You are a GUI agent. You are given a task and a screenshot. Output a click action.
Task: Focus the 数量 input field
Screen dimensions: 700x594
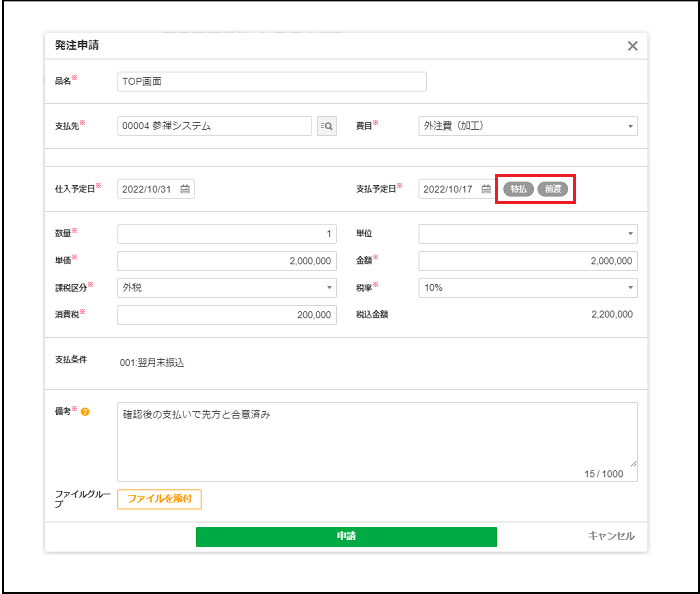point(227,233)
